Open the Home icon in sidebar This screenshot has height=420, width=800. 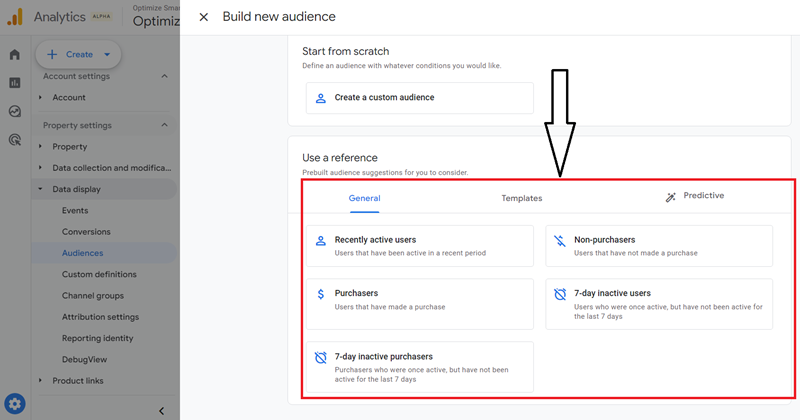coord(15,55)
